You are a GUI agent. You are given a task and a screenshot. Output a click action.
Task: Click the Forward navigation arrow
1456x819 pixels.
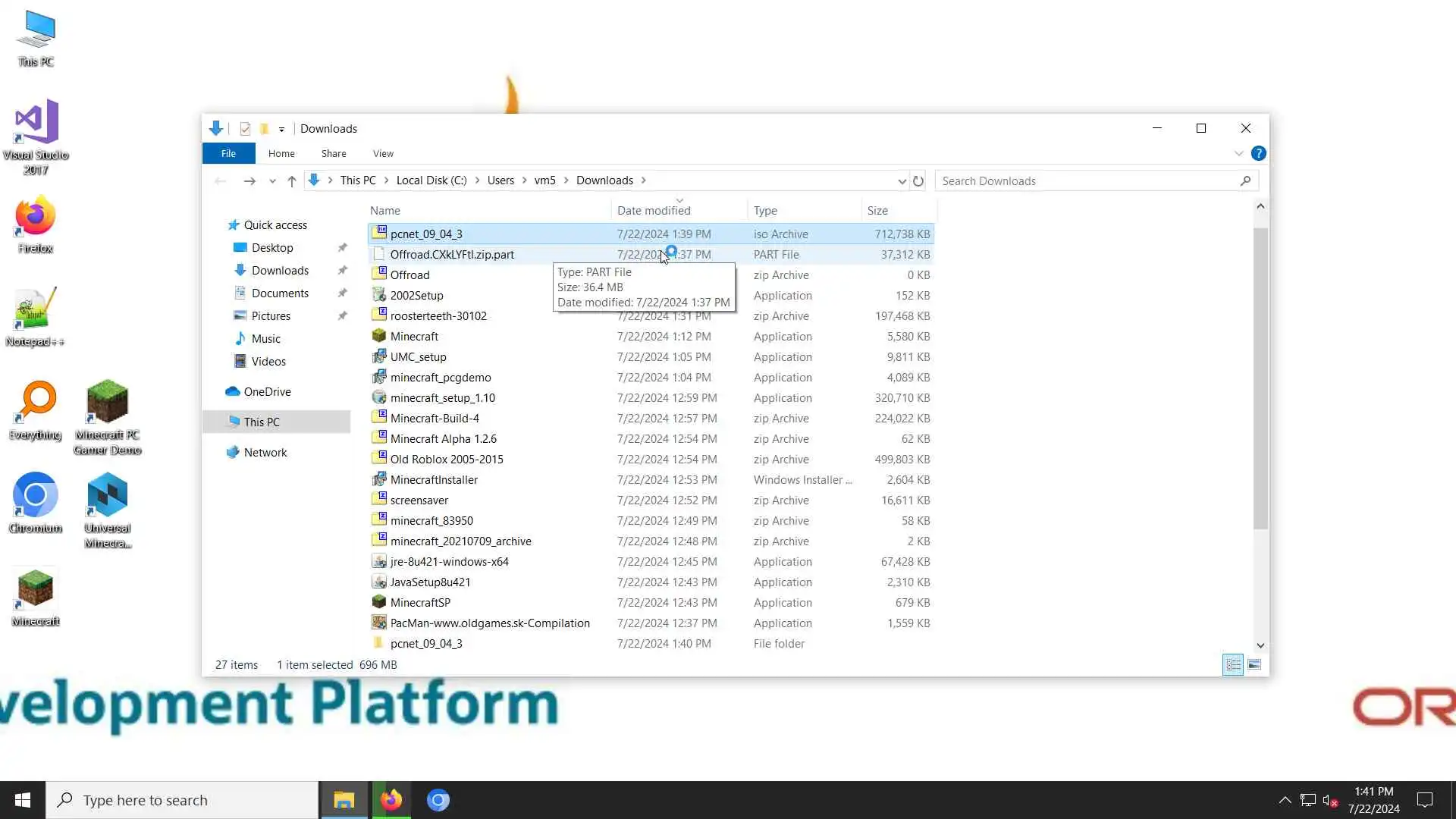pos(249,181)
